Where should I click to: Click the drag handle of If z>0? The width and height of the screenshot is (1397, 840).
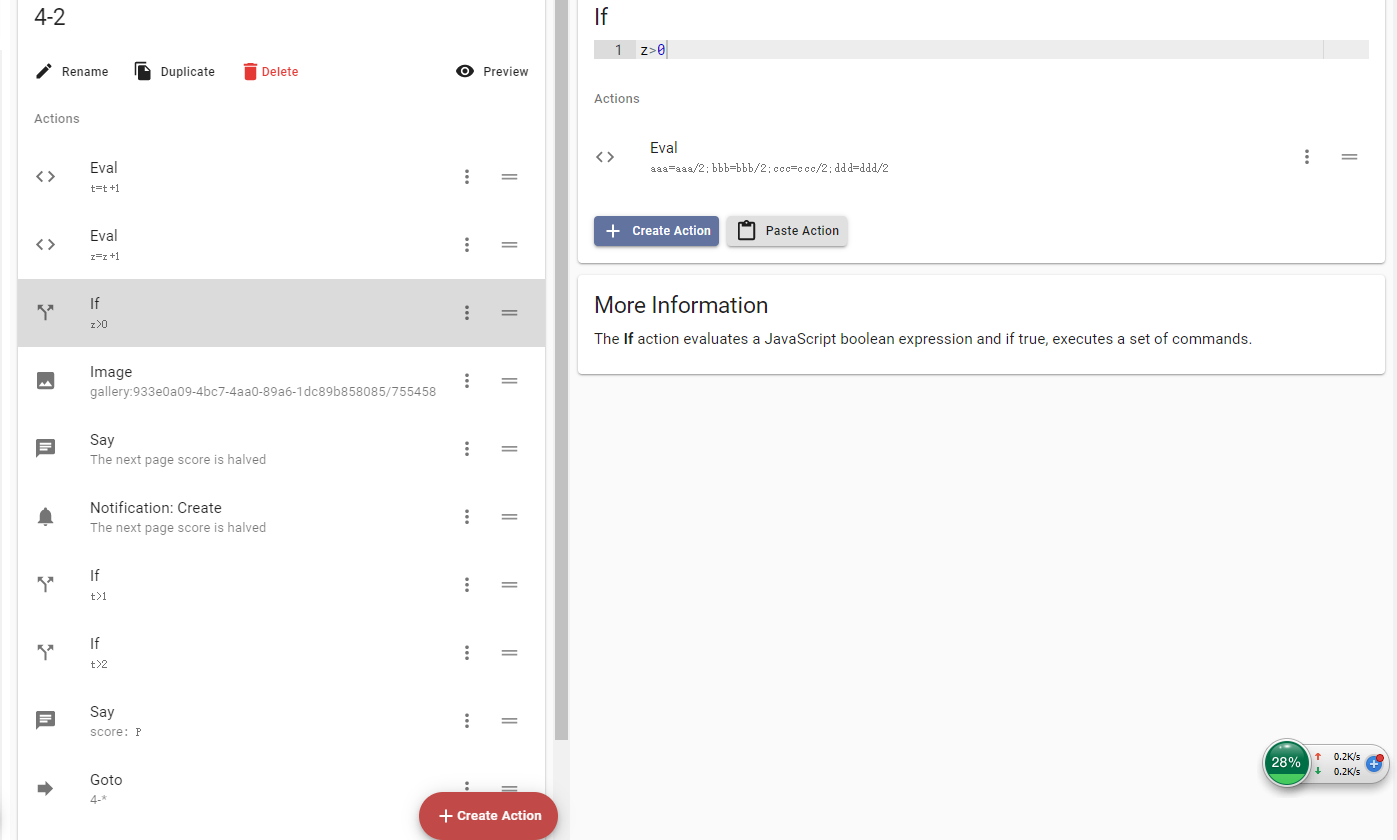509,313
